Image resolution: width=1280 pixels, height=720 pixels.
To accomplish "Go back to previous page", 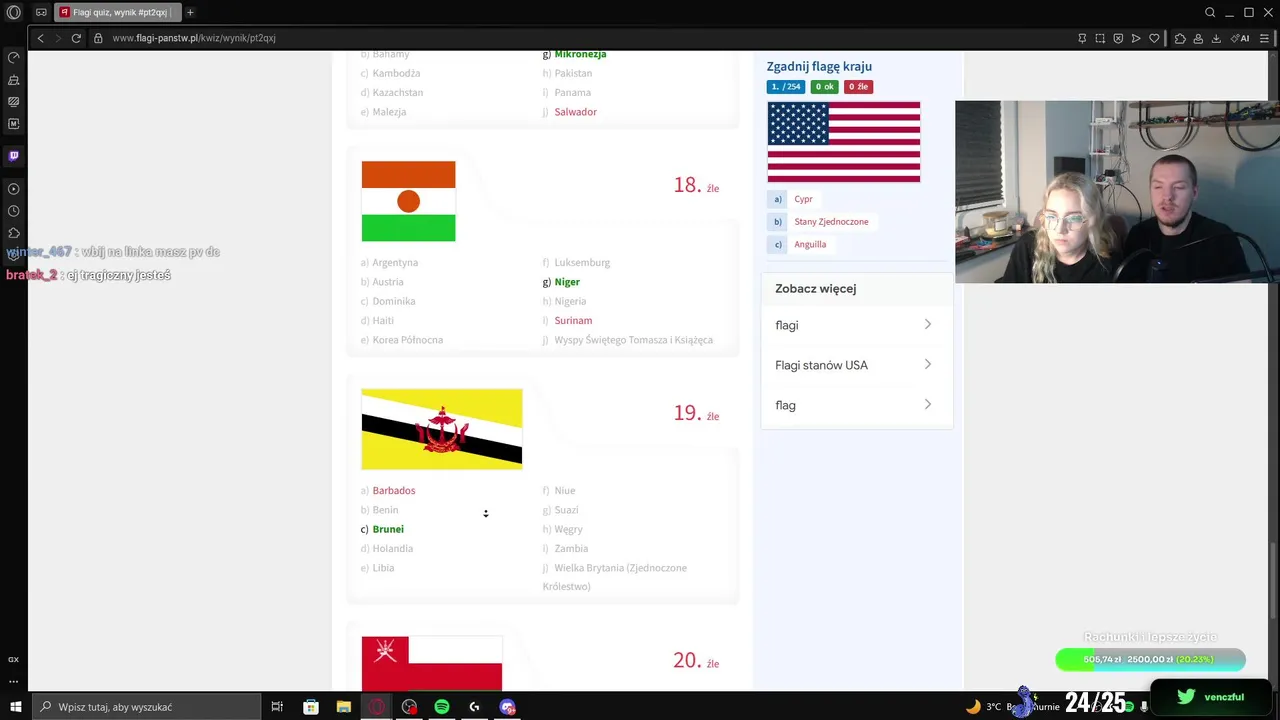I will tap(40, 38).
